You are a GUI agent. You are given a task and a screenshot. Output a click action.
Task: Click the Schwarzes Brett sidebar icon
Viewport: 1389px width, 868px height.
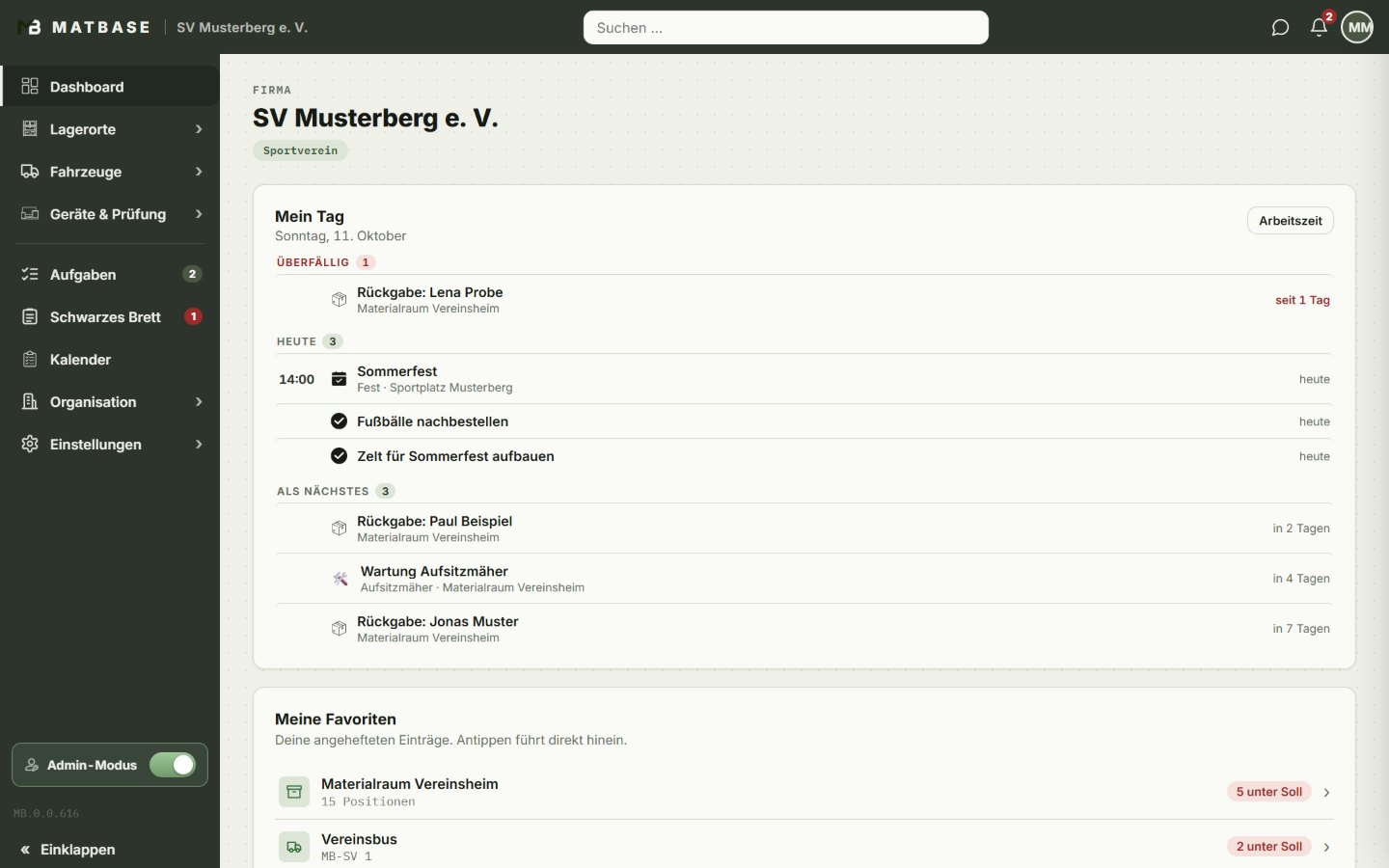pyautogui.click(x=30, y=317)
